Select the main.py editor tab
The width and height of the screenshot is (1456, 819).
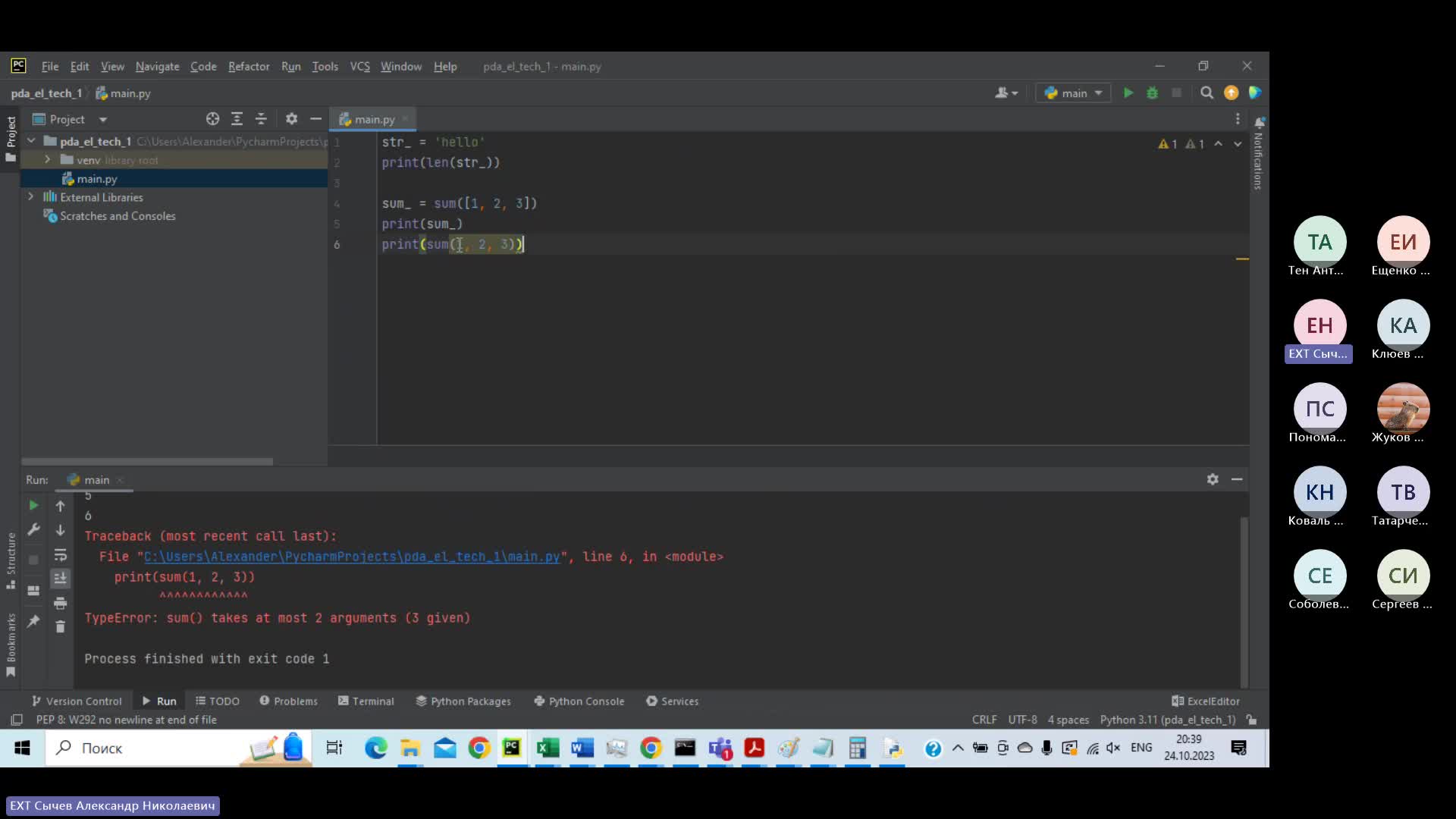pos(374,119)
